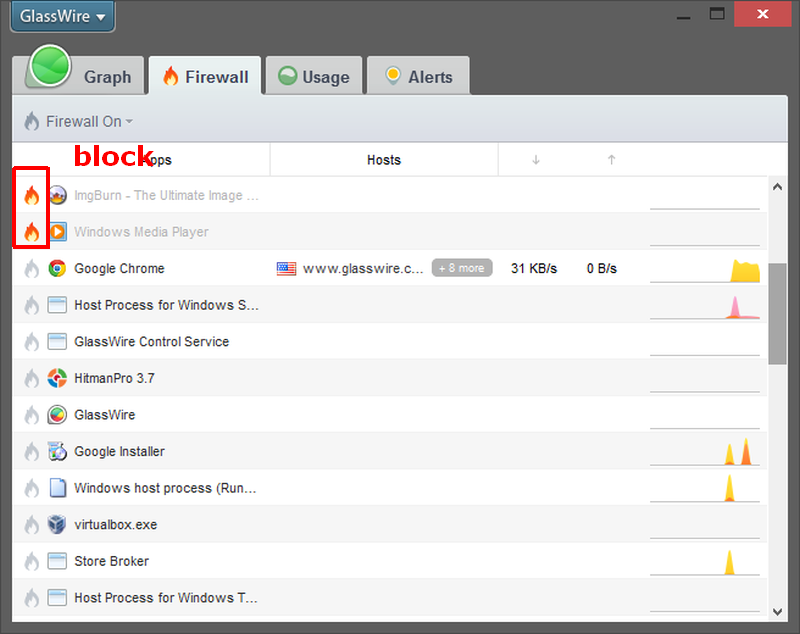Toggle flame icon for Store Broker

pyautogui.click(x=32, y=562)
